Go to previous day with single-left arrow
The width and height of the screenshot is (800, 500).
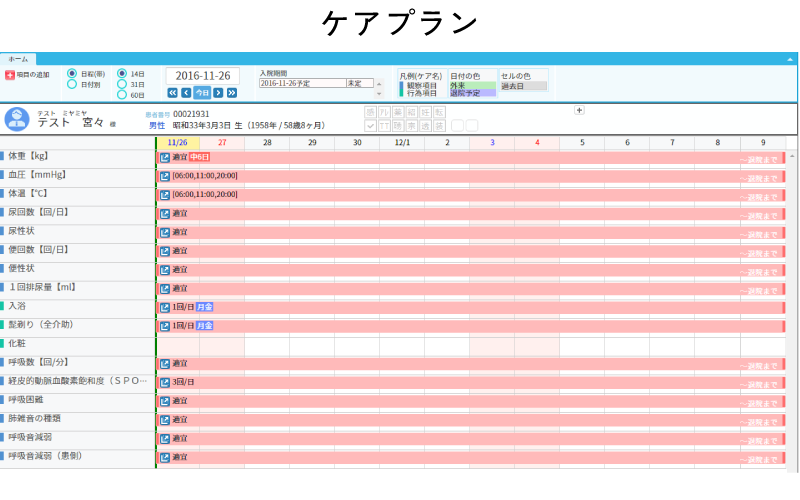(x=186, y=92)
